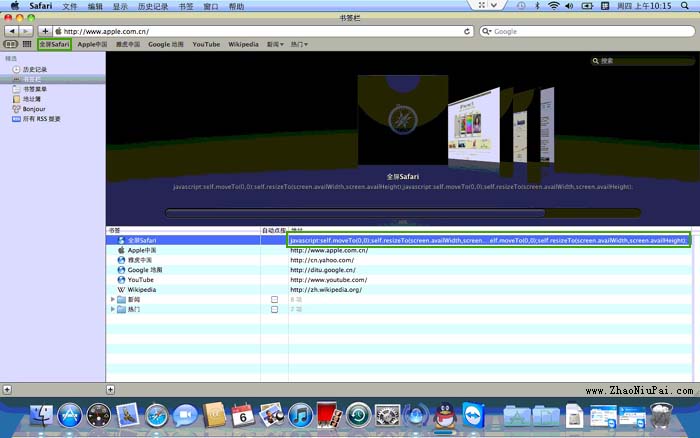Expand the 新闻 folder in bookmarks list
700x438 pixels.
pyautogui.click(x=112, y=299)
